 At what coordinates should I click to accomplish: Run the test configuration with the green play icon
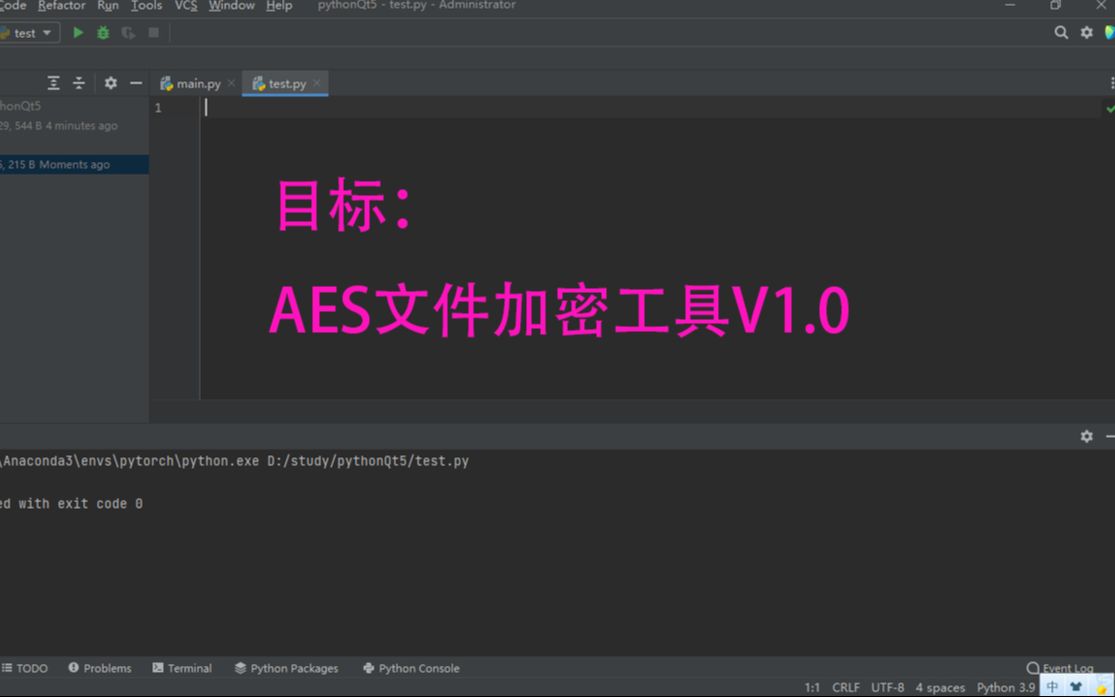77,32
